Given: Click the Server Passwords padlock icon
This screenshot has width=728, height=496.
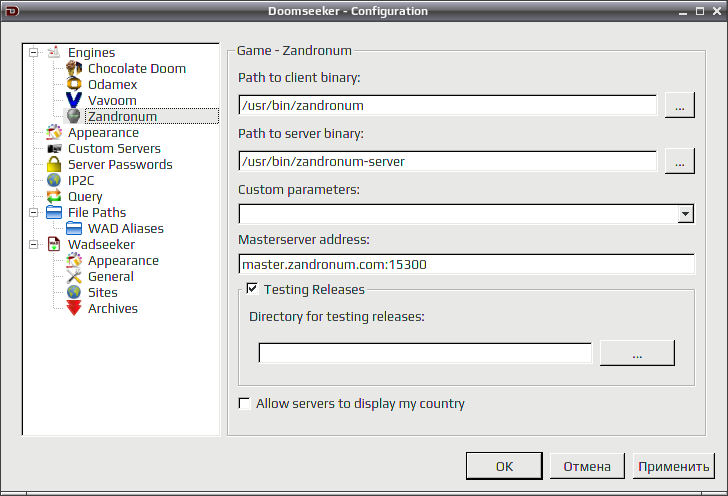Looking at the screenshot, I should click(x=54, y=164).
